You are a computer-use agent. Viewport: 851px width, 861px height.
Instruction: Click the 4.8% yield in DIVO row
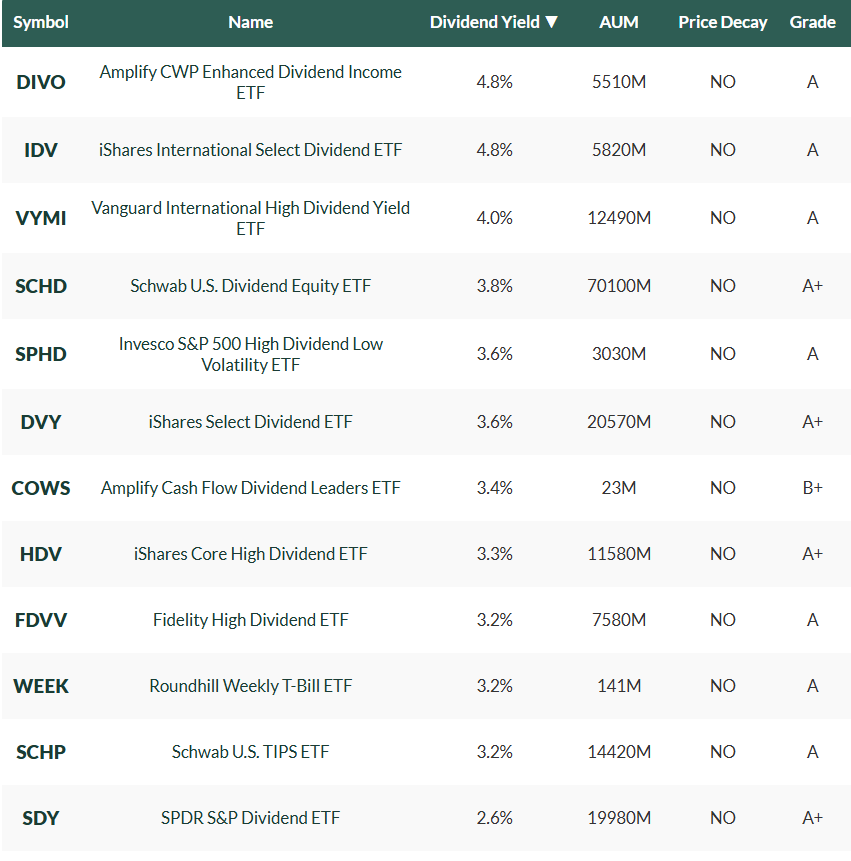tap(494, 82)
